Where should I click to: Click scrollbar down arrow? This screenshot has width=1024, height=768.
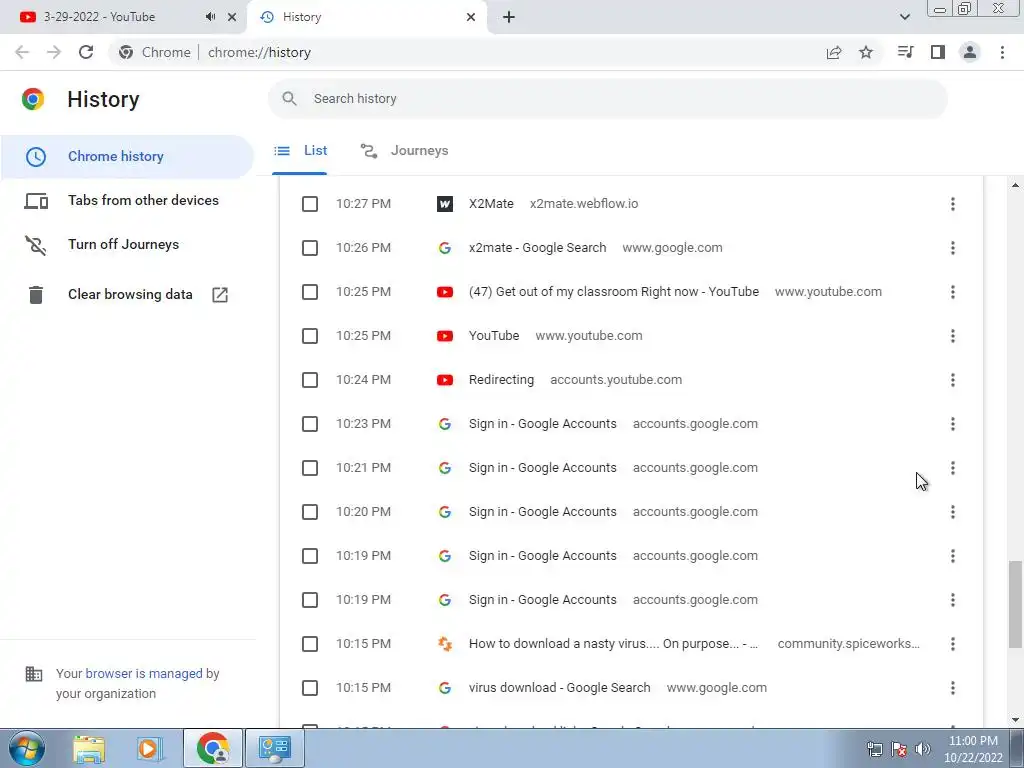[1015, 720]
